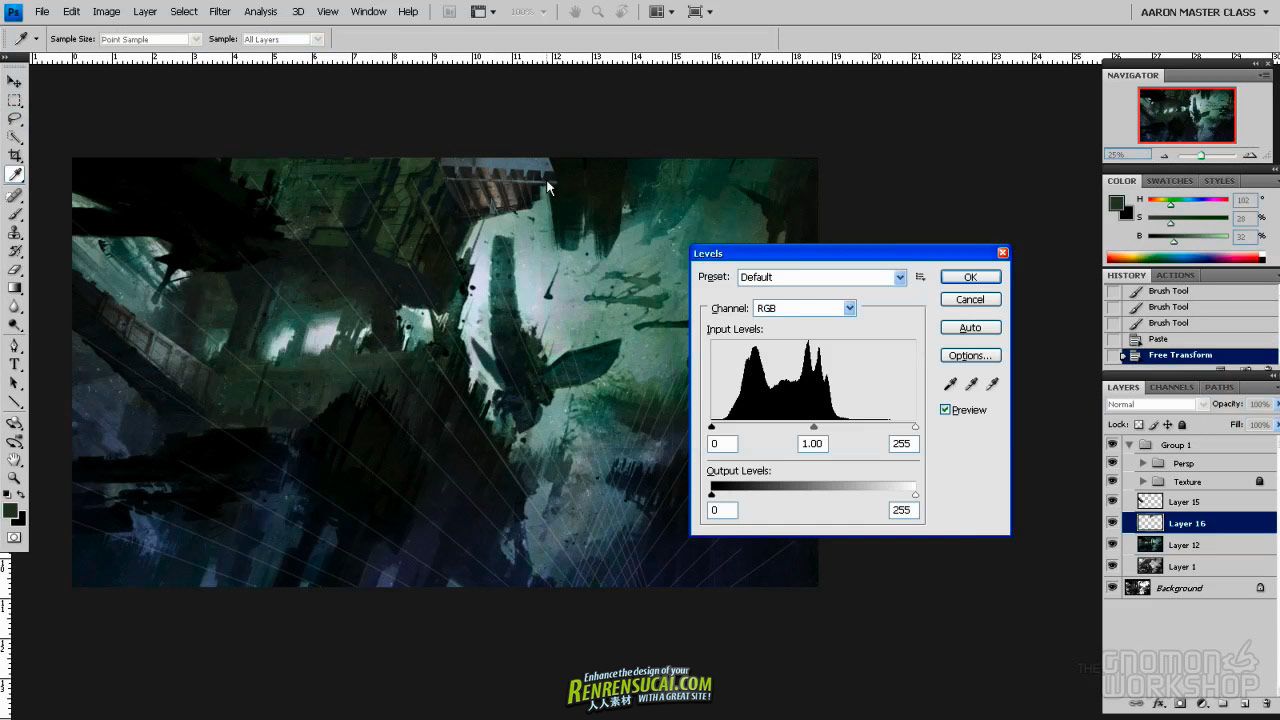Viewport: 1280px width, 720px height.
Task: Hide Layer 12 visibility eye
Action: point(1112,545)
